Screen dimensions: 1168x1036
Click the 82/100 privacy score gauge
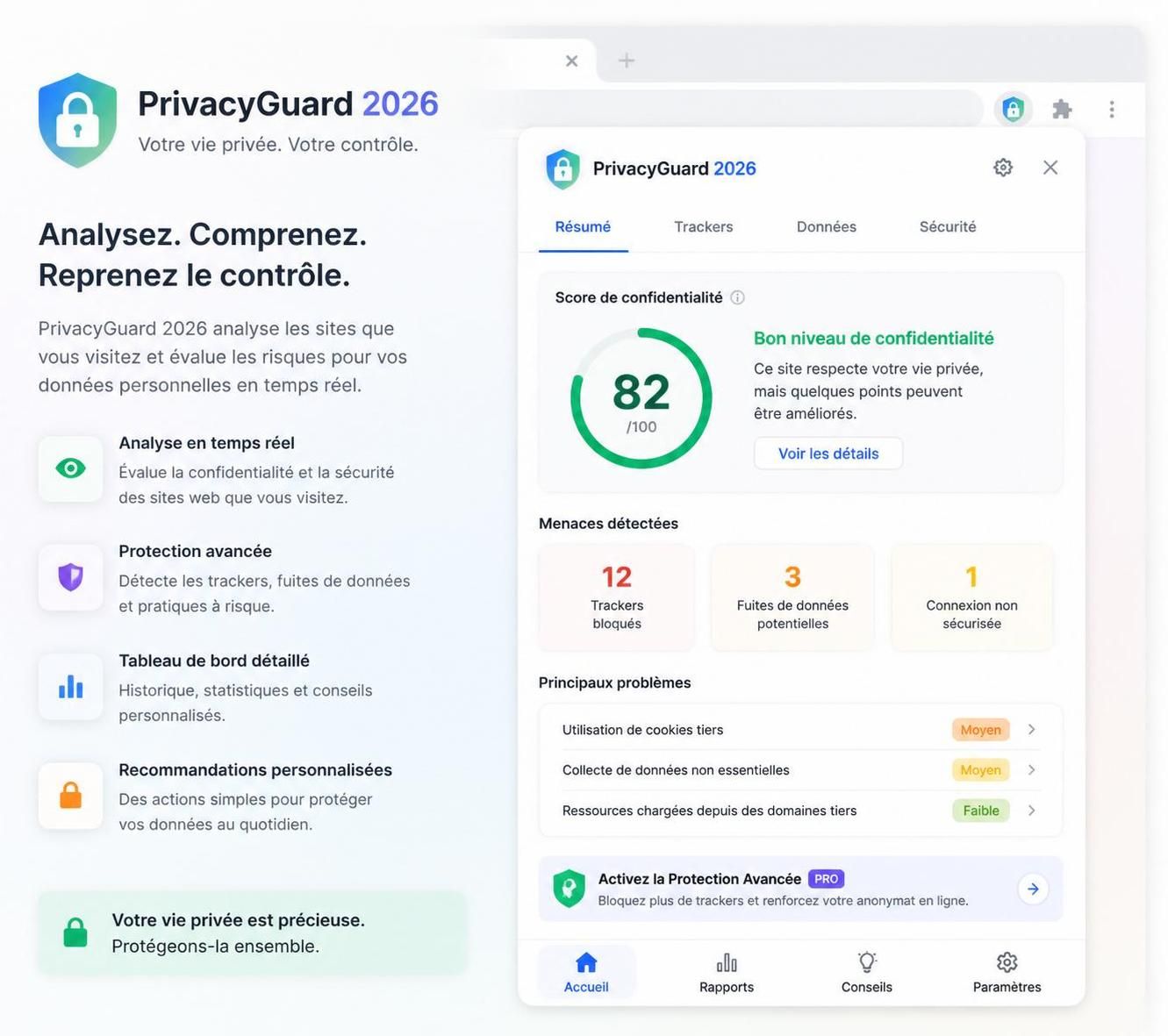click(x=641, y=398)
